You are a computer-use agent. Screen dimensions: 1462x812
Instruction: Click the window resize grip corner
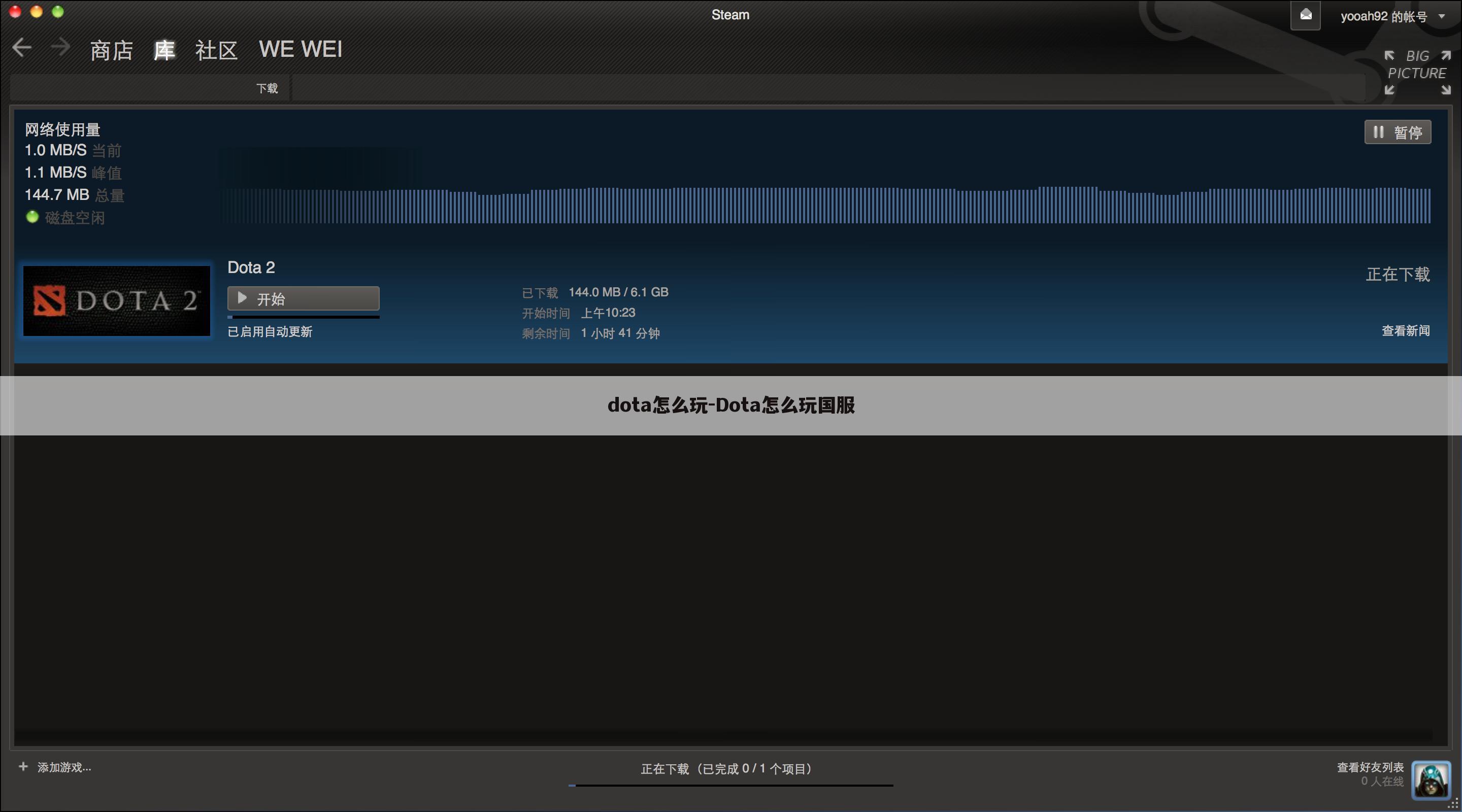point(1453,803)
